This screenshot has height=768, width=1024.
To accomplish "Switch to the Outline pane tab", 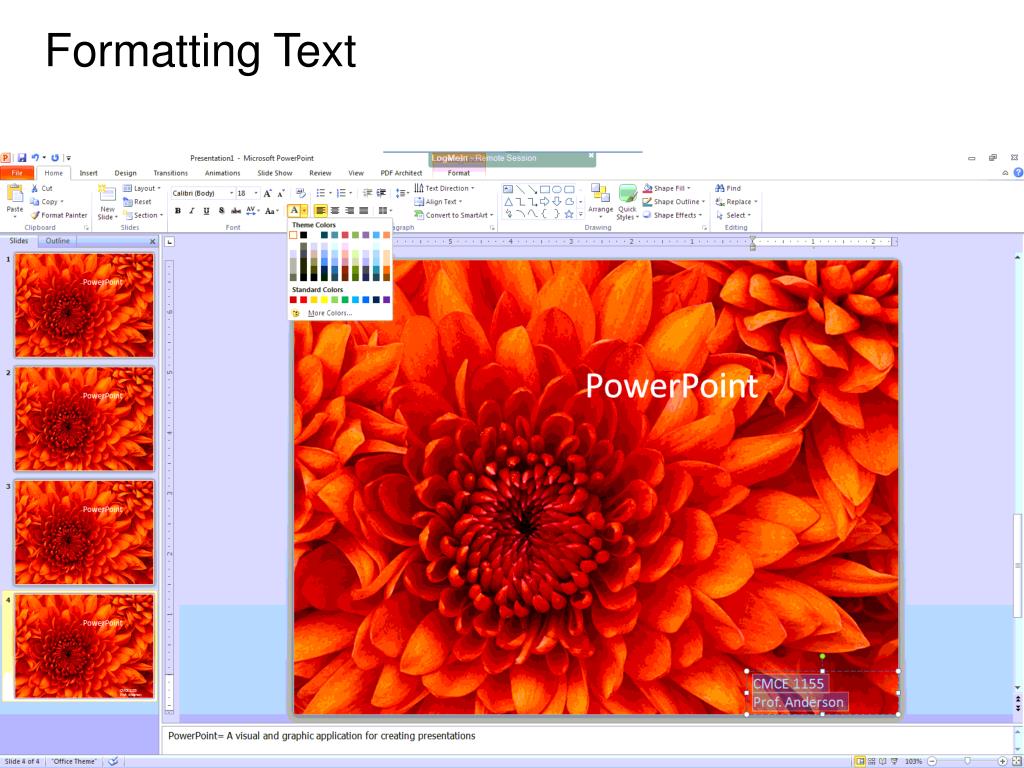I will [57, 241].
